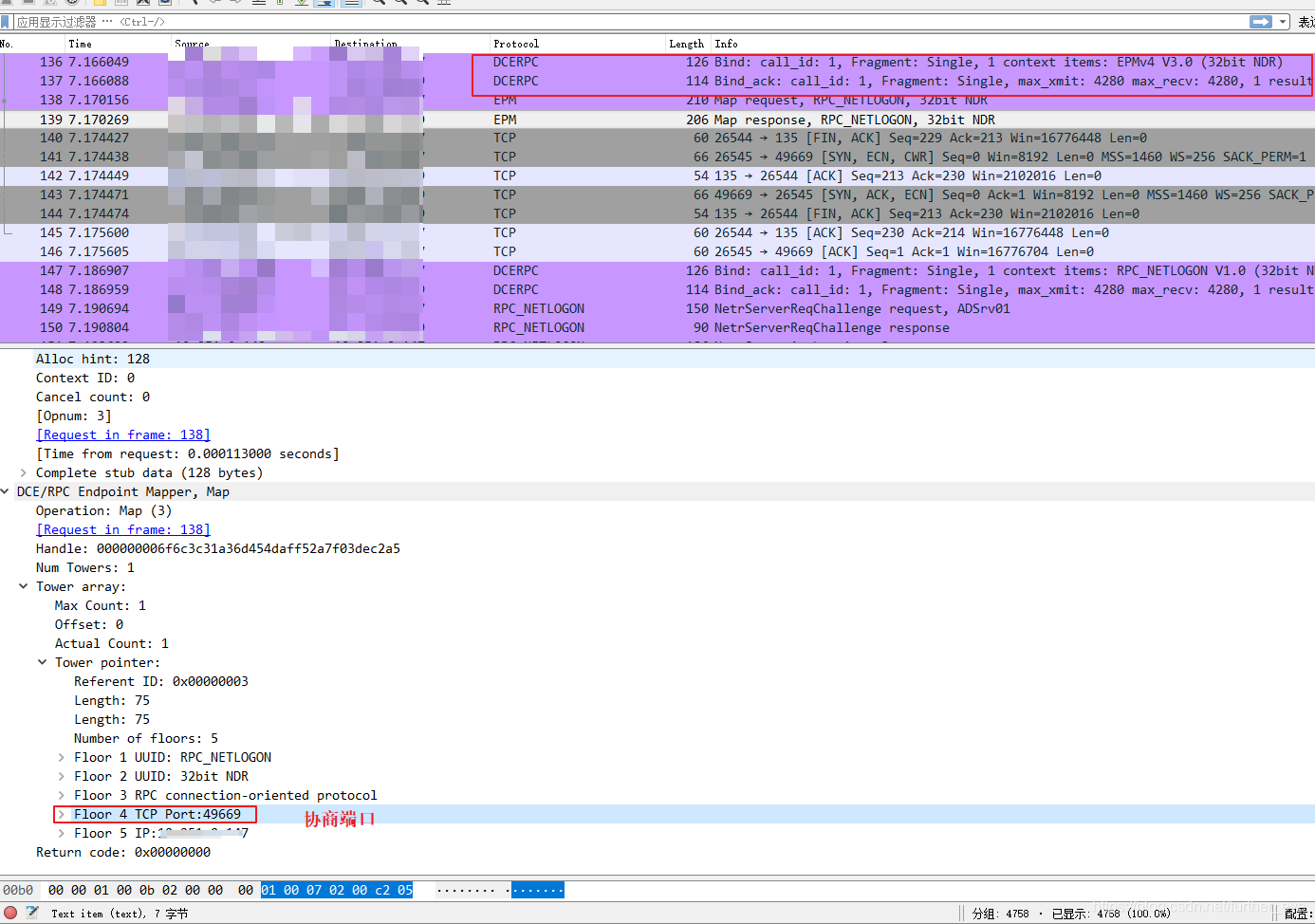Select packet 147 RPC_NETLOGON Bind row
The width and height of the screenshot is (1315, 924).
pos(657,270)
